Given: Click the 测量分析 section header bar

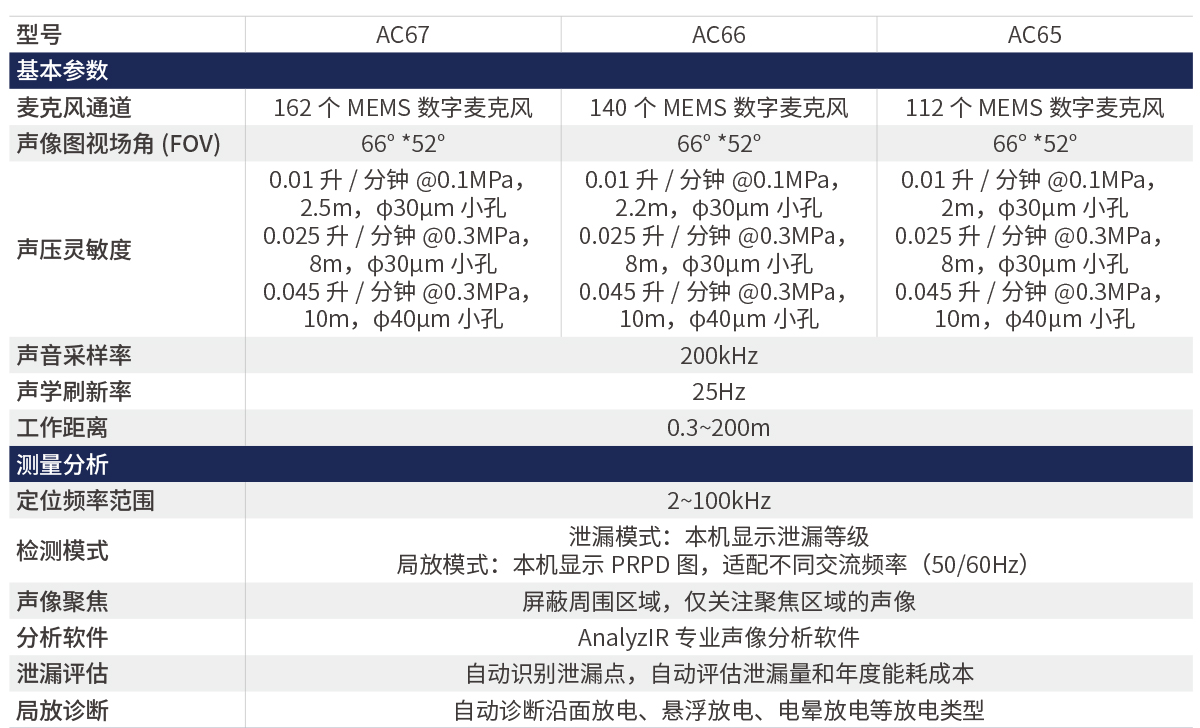Looking at the screenshot, I should coord(63,465).
